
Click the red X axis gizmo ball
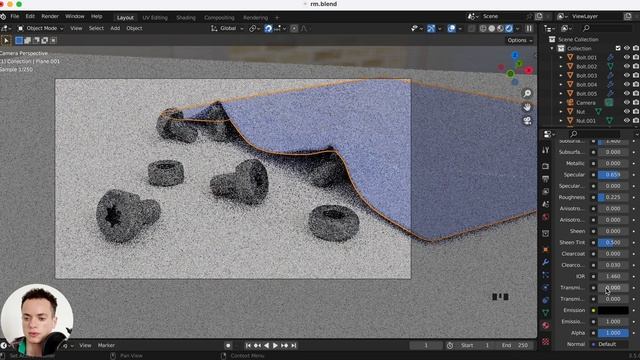click(529, 70)
